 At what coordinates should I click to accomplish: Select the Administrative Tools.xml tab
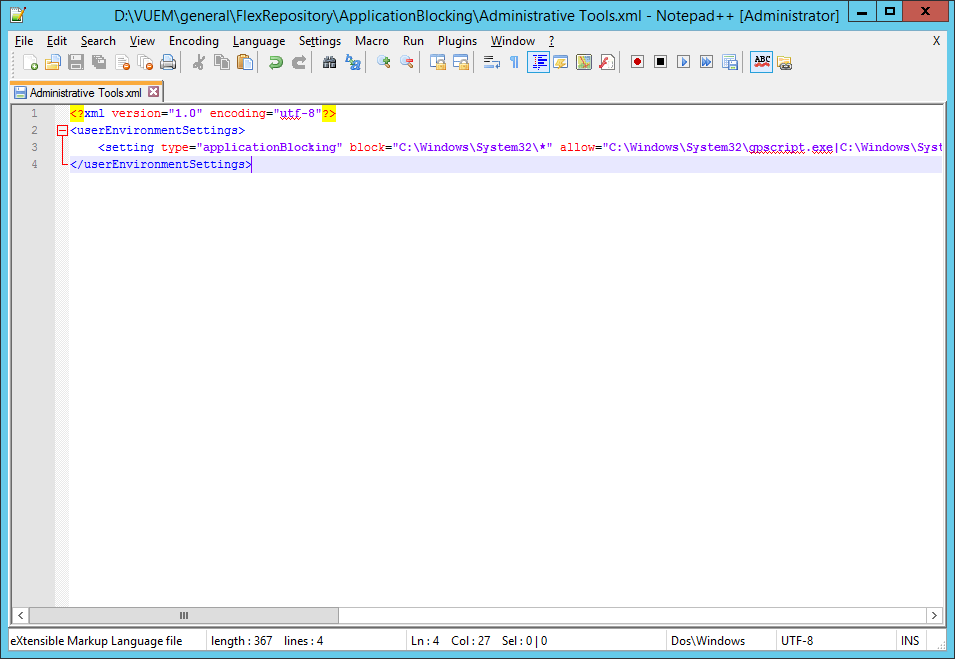[85, 93]
